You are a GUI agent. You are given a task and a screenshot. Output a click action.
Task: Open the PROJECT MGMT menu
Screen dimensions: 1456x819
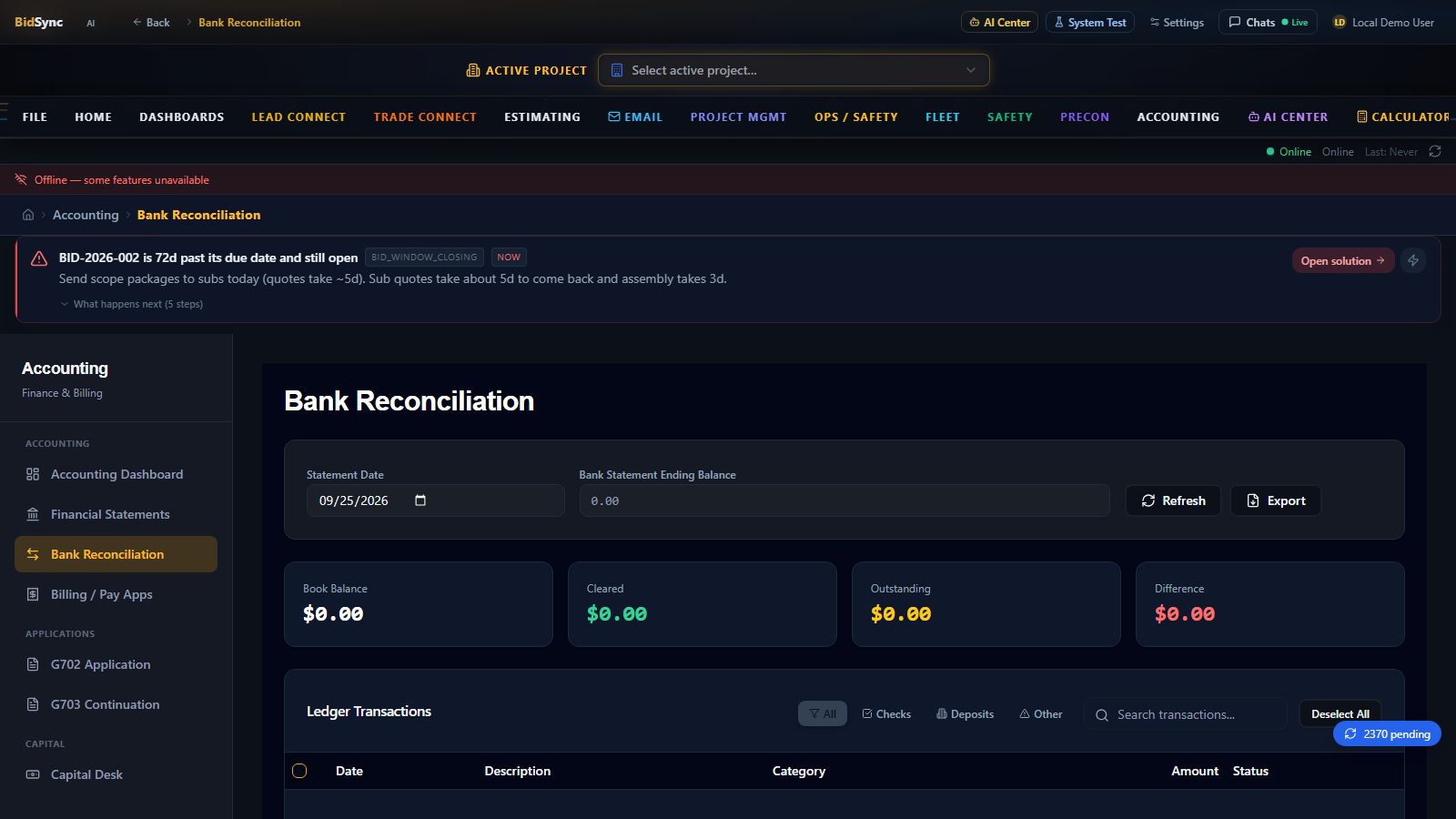738,116
